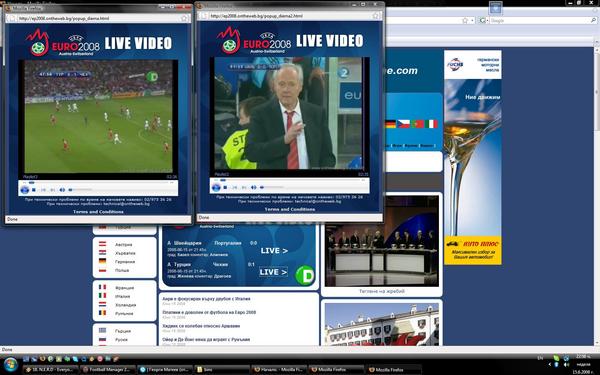
Task: Open Terms and Conditions in left popup
Action: click(98, 212)
